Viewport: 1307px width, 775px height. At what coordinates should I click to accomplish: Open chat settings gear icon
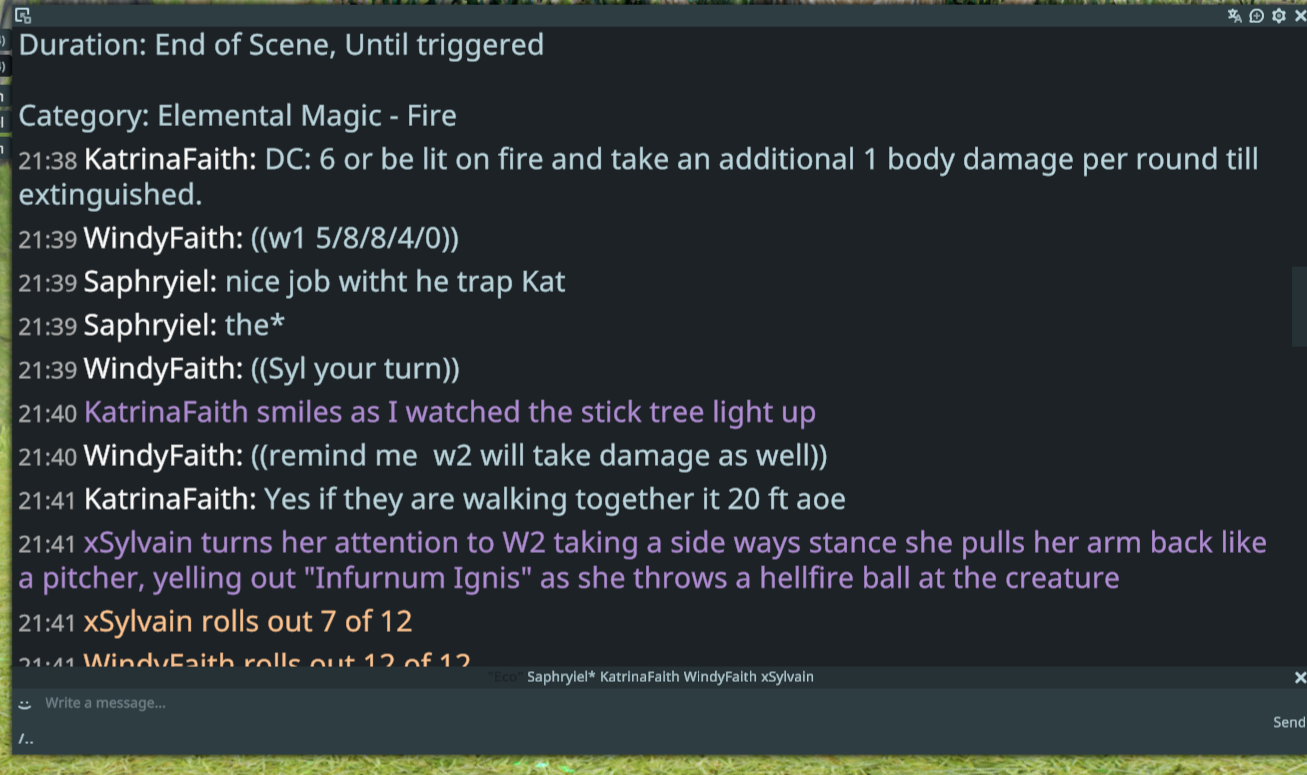[x=1278, y=16]
